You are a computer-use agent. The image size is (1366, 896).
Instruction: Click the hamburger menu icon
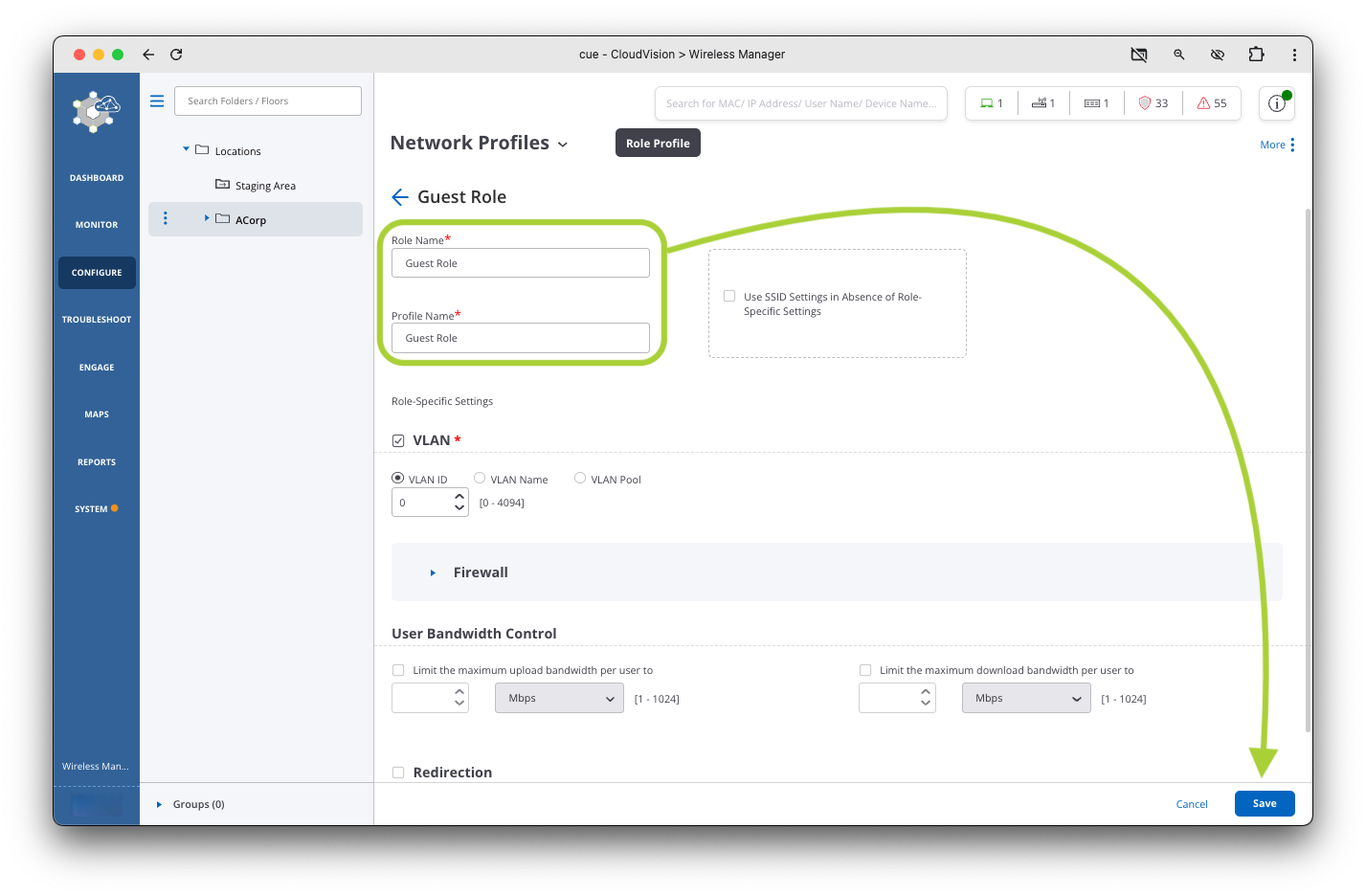tap(157, 101)
